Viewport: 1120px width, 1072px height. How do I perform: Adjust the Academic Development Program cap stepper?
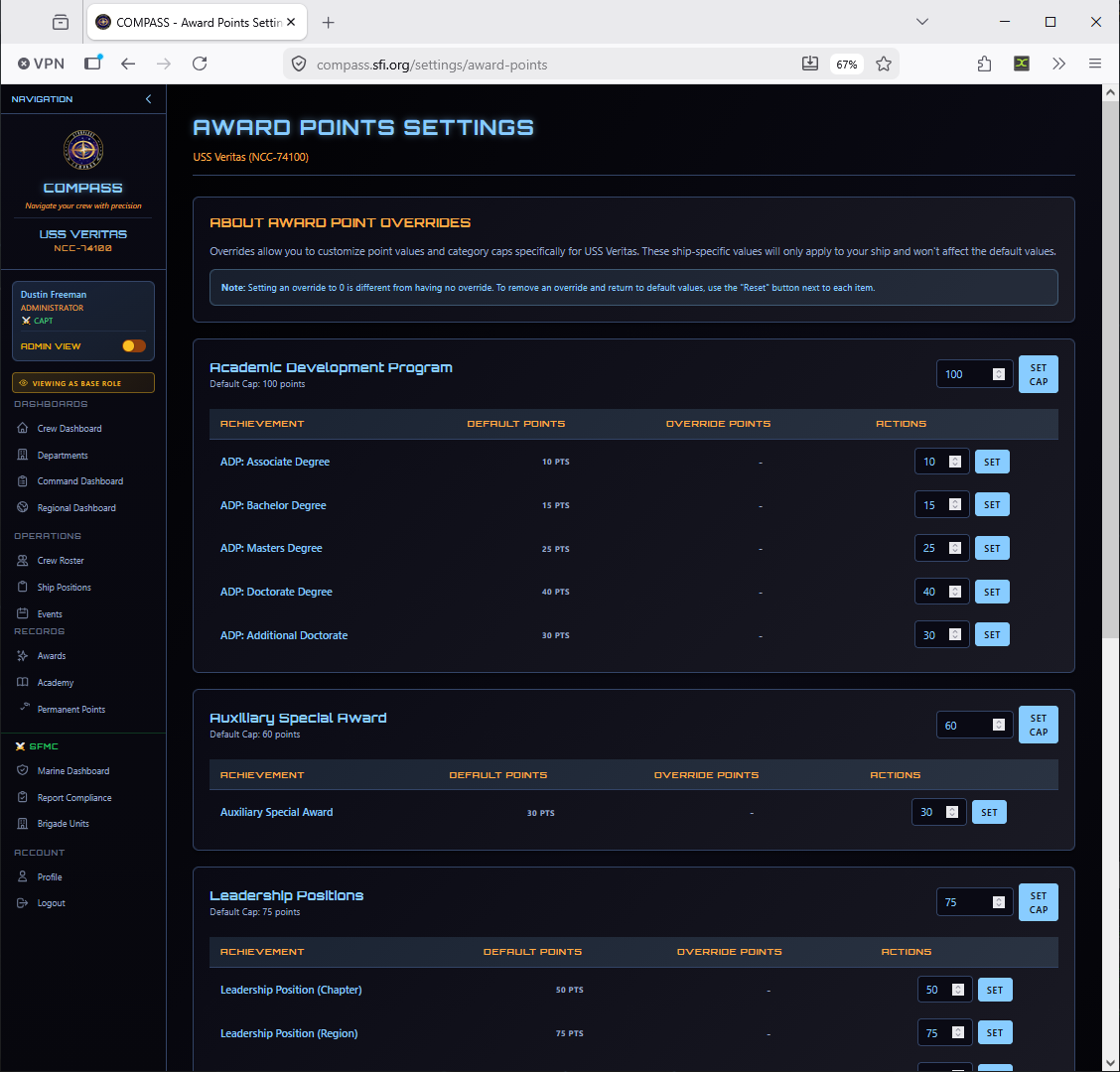click(999, 374)
